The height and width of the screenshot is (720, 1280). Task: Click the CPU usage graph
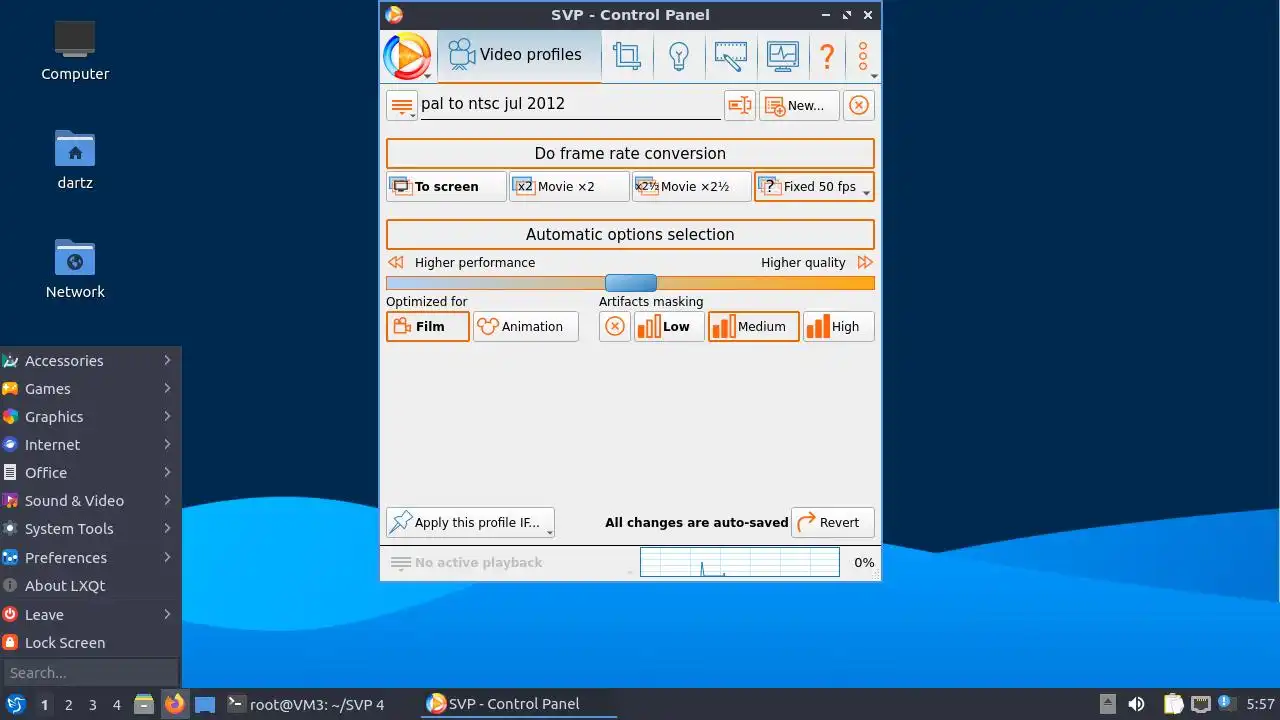(740, 562)
